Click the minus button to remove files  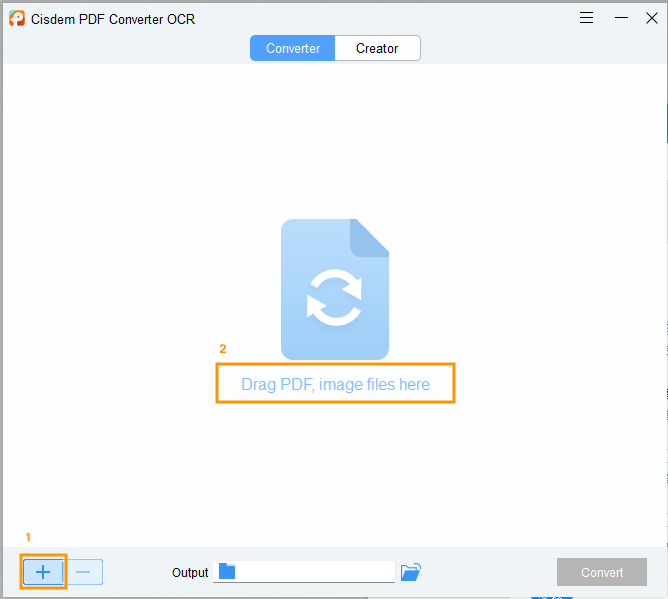tap(83, 572)
